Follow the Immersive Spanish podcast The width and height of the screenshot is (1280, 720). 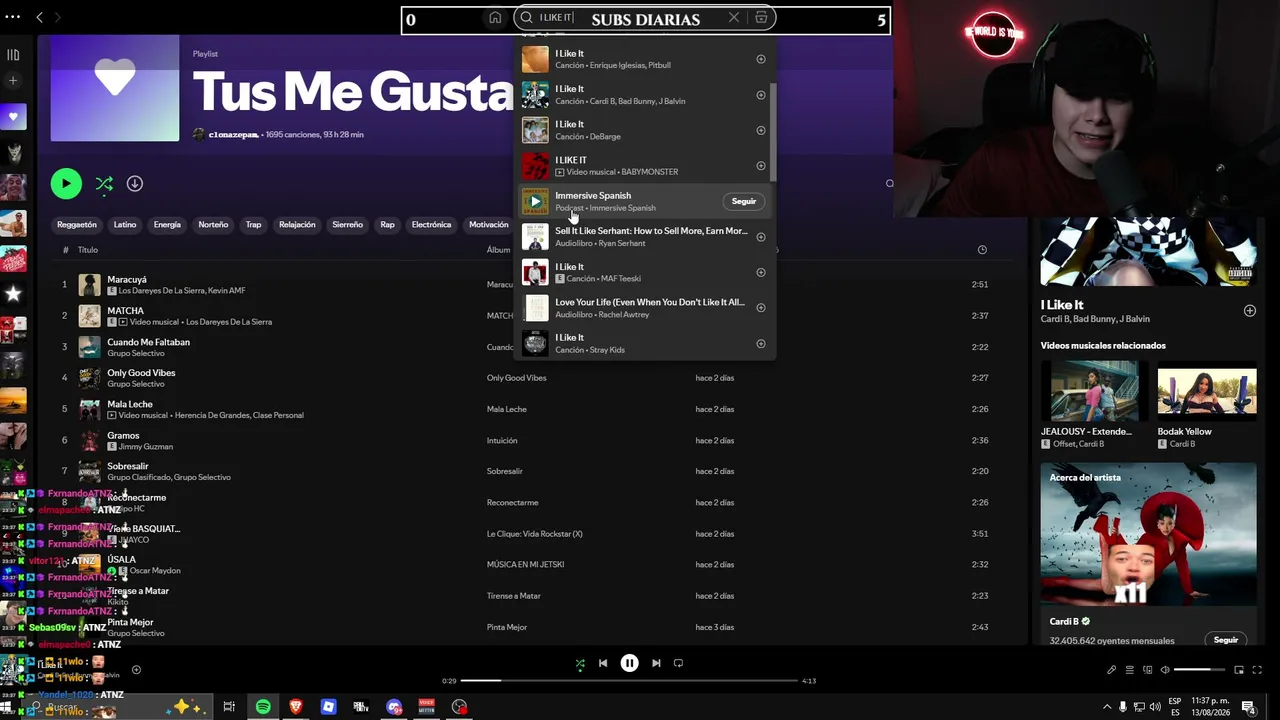pyautogui.click(x=744, y=201)
